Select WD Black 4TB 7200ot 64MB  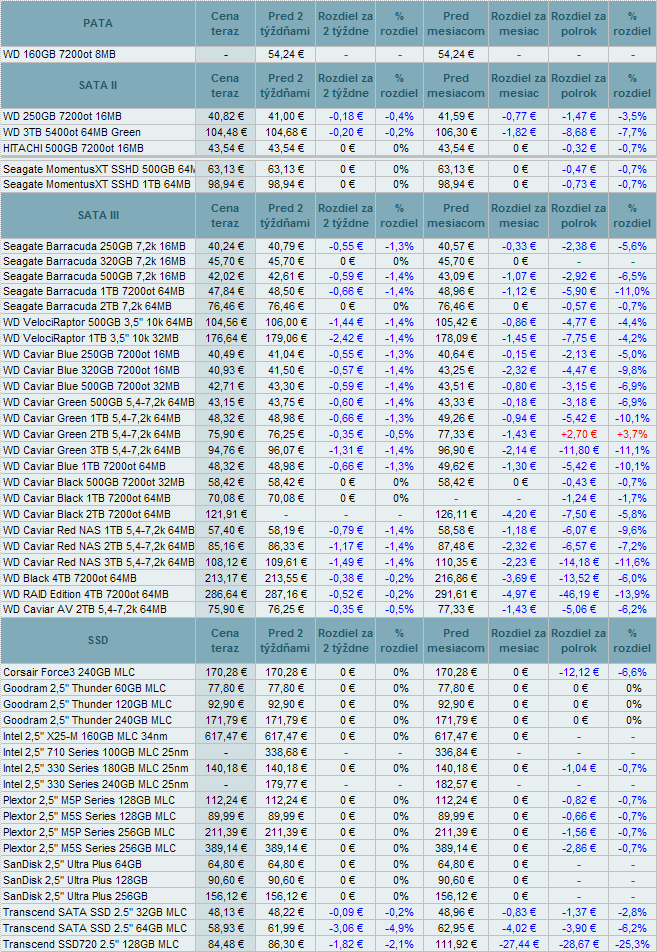tap(70, 579)
